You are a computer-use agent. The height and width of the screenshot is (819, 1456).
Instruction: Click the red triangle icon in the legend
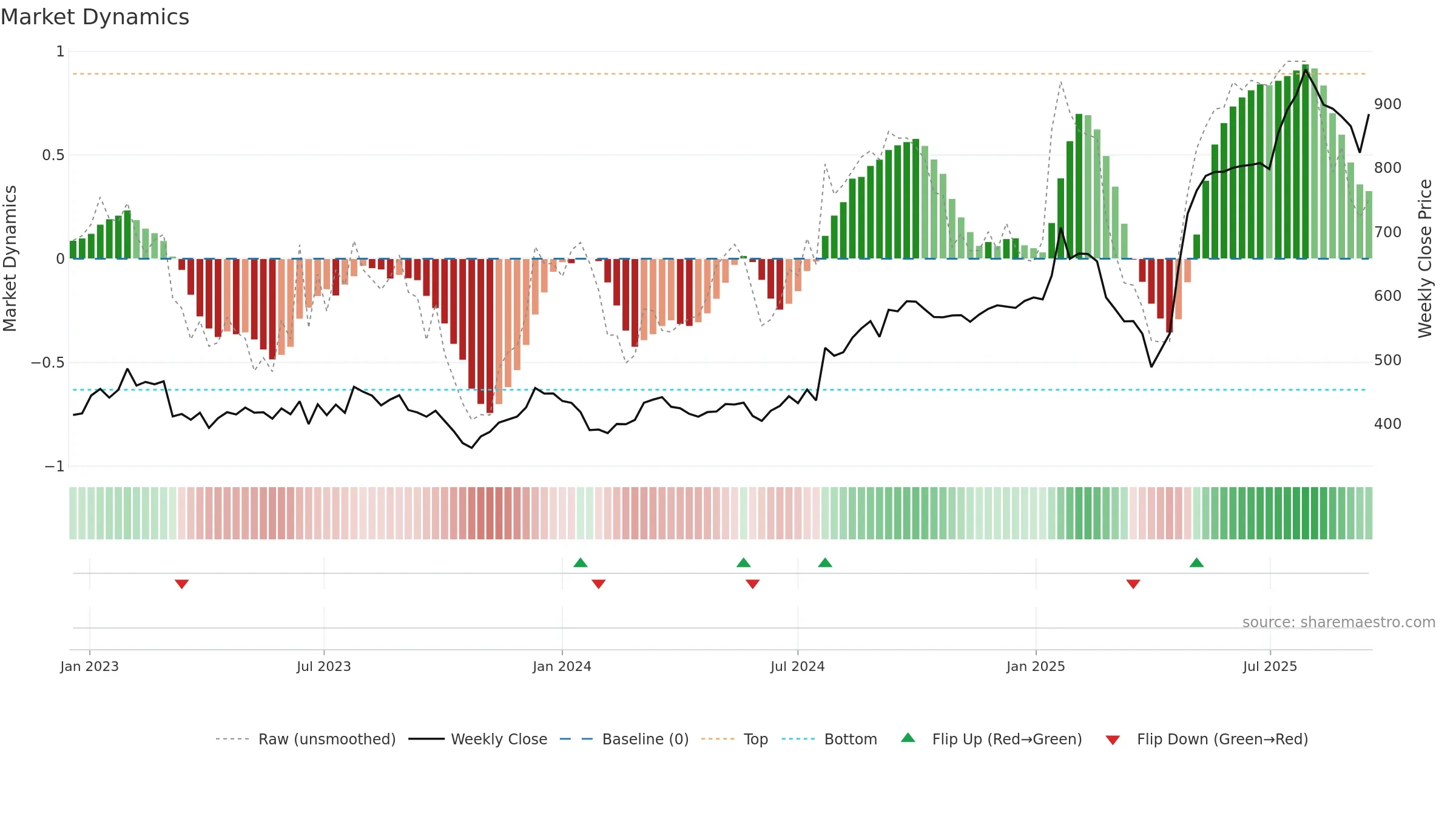click(1113, 740)
